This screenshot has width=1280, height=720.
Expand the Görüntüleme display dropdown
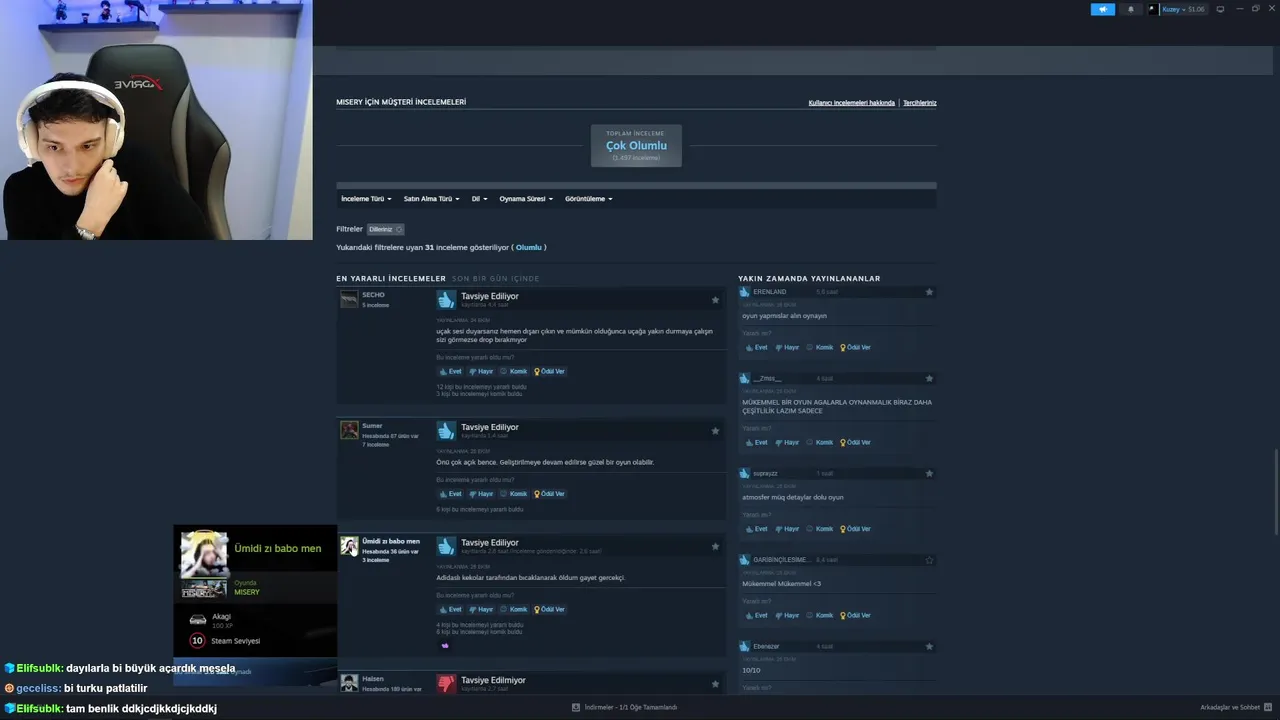(588, 199)
